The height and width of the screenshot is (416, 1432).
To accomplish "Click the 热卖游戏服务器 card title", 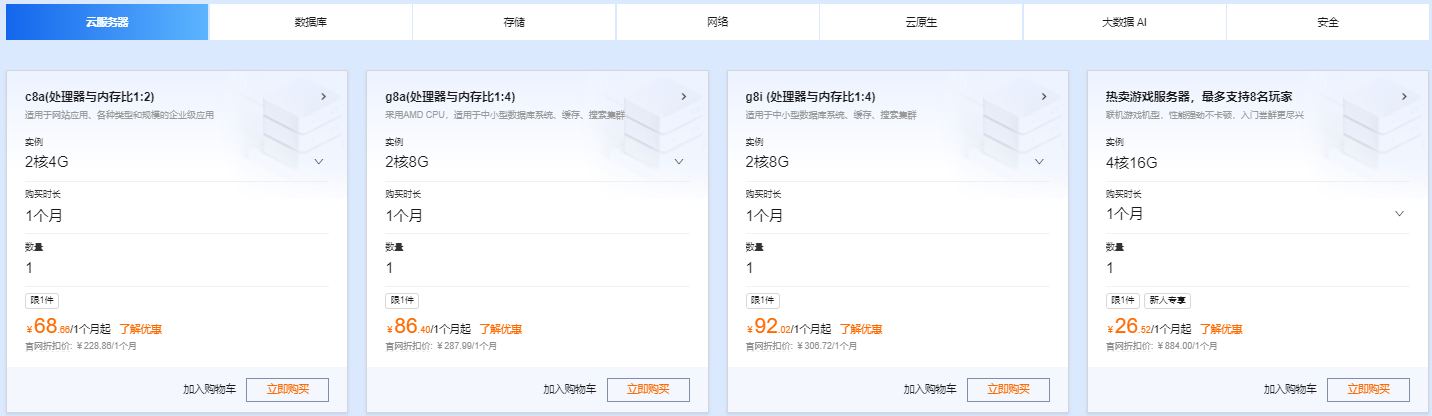I will 1199,97.
